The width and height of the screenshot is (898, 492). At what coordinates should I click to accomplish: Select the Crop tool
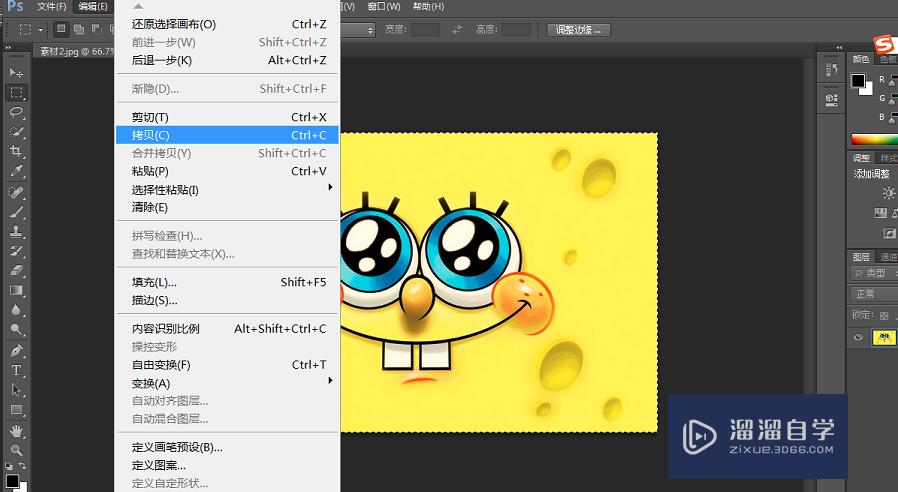[17, 151]
